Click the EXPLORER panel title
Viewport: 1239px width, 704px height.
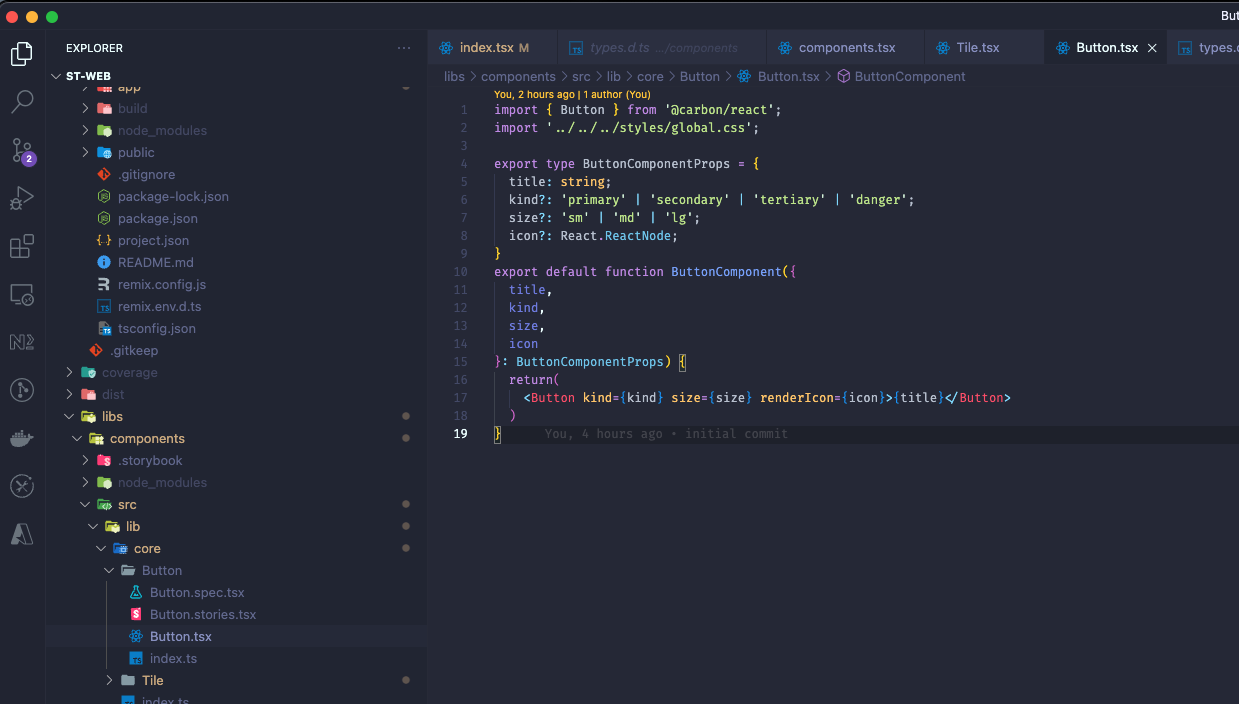(94, 48)
